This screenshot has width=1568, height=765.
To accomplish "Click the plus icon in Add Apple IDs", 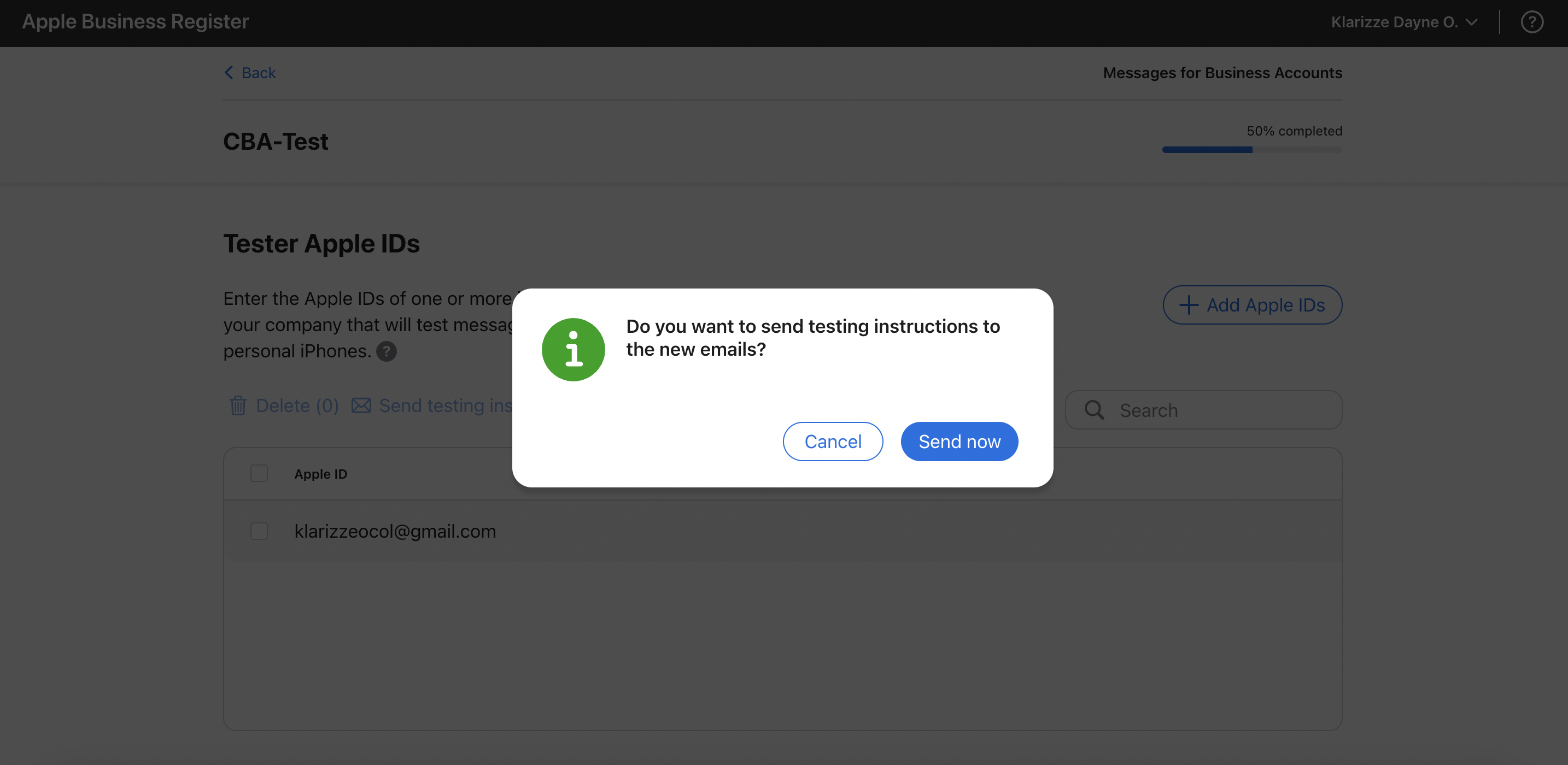I will pyautogui.click(x=1188, y=305).
